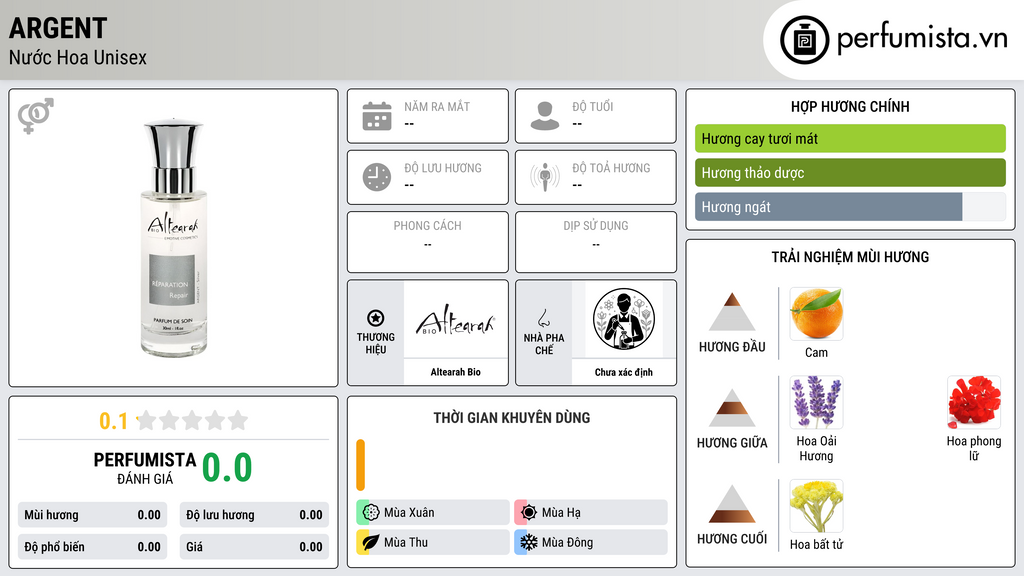Viewport: 1024px width, 576px height.
Task: Click the Hương cuối pyramid icon
Action: click(x=732, y=504)
